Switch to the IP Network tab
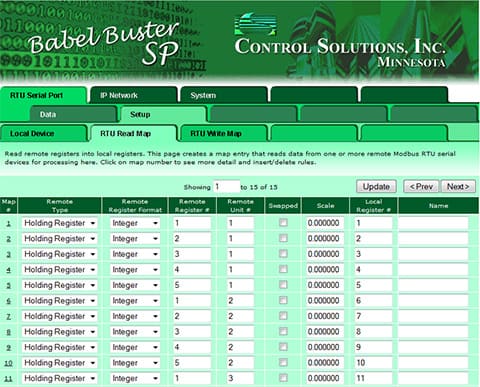This screenshot has height=387, width=480. (x=133, y=95)
